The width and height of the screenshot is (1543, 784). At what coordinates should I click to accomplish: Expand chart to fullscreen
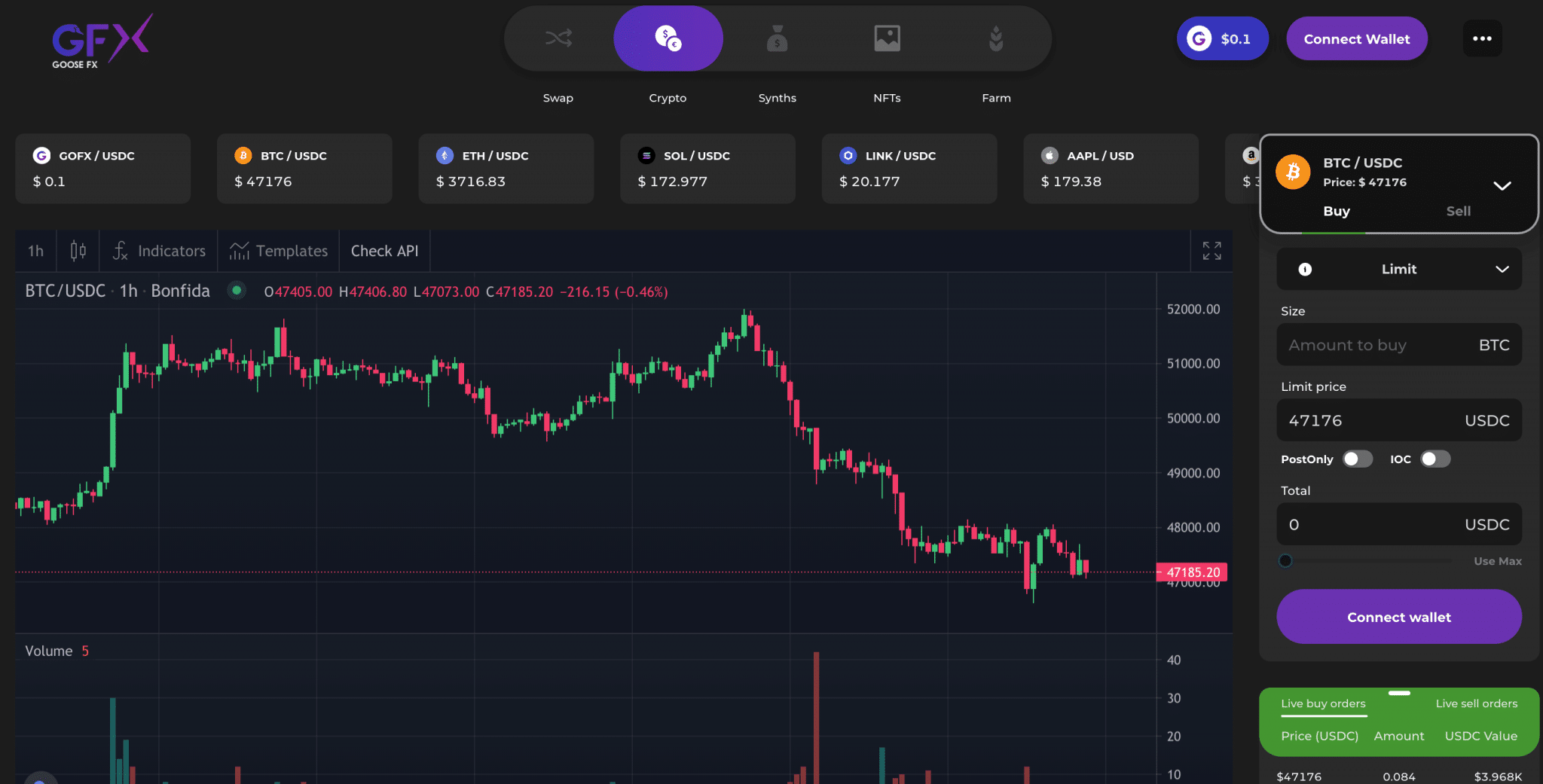tap(1211, 251)
